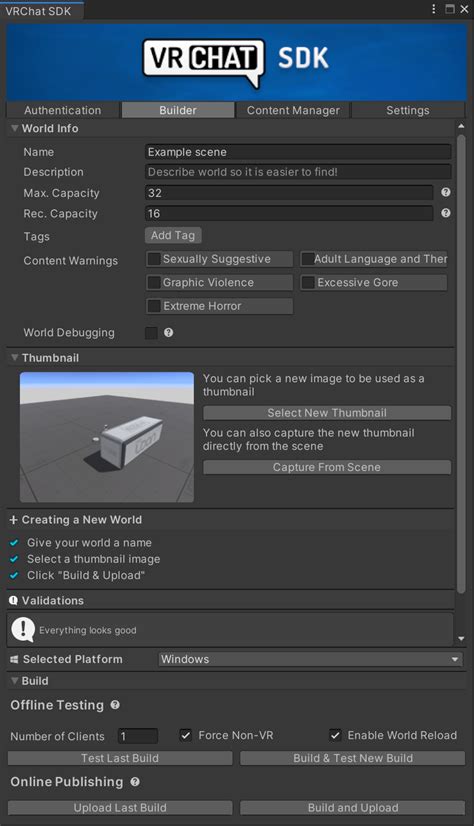Collapse the World Info section

[15, 128]
